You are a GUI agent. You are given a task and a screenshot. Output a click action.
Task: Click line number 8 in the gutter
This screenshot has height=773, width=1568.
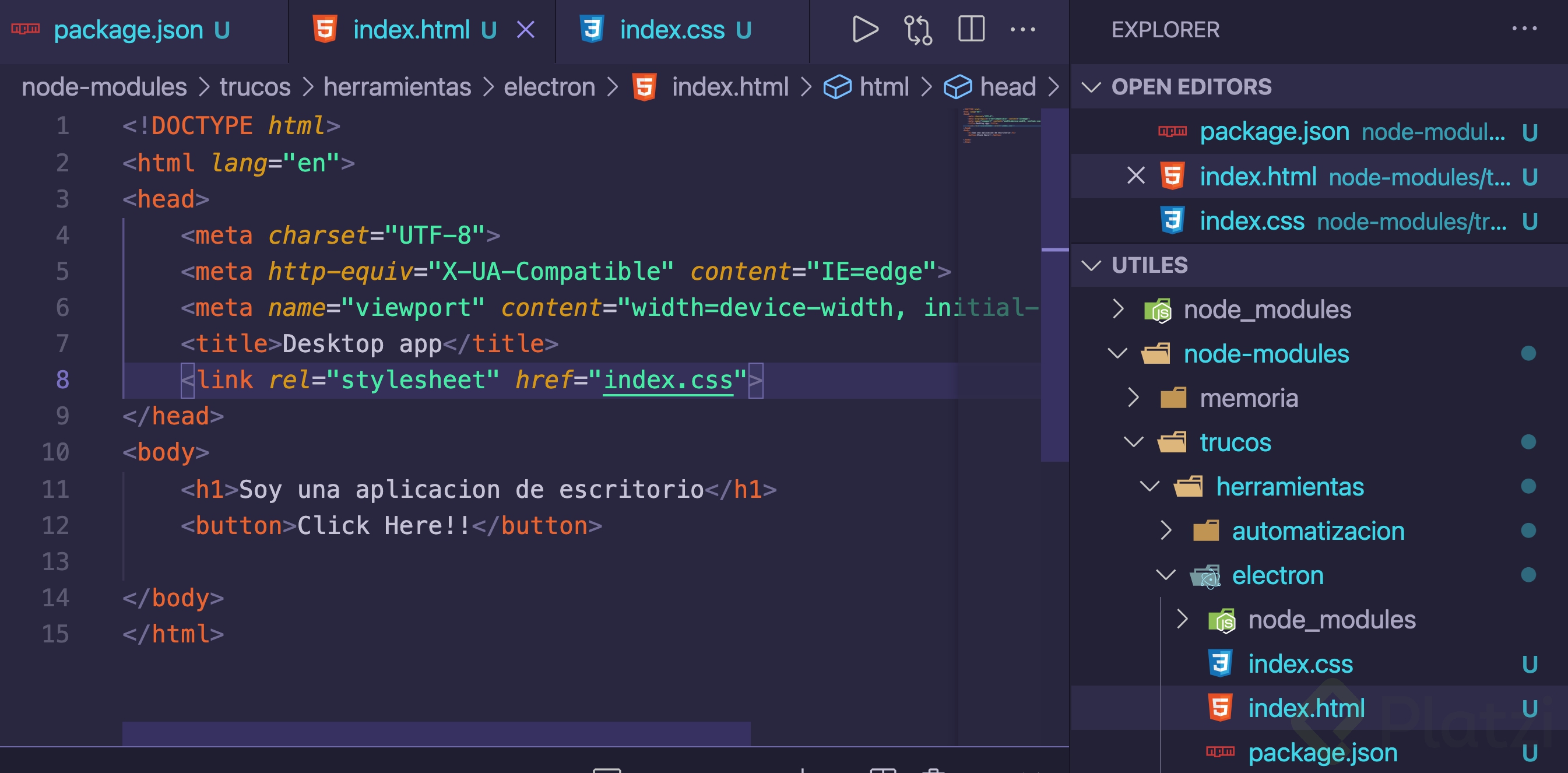click(63, 381)
